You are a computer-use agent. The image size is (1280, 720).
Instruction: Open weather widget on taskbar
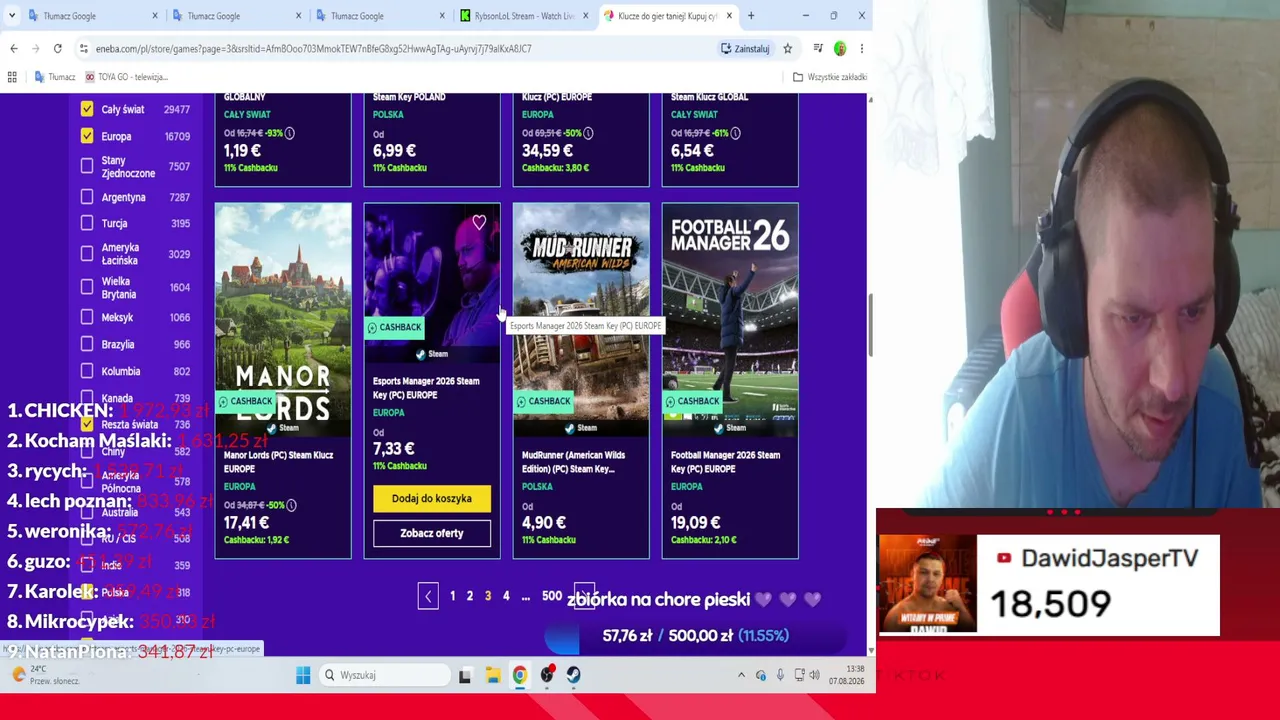pyautogui.click(x=45, y=675)
